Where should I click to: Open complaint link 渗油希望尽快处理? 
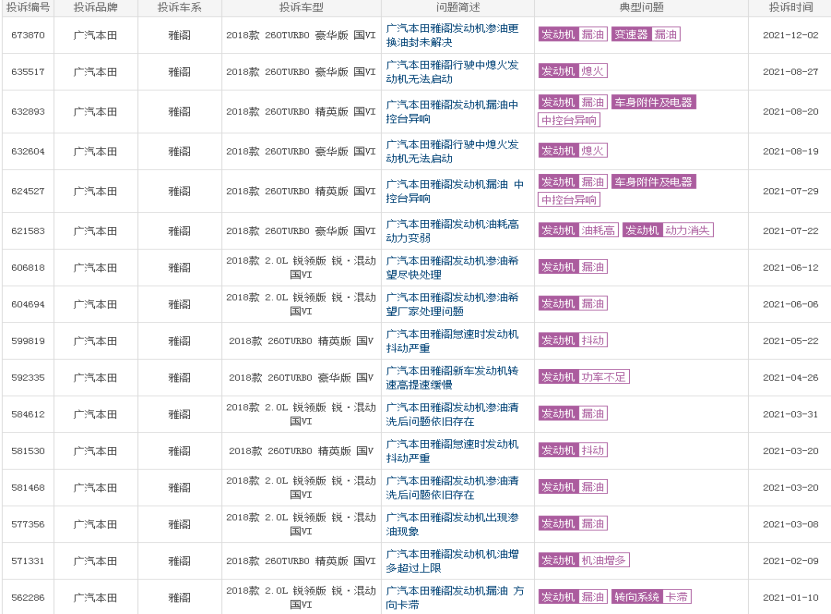point(452,268)
